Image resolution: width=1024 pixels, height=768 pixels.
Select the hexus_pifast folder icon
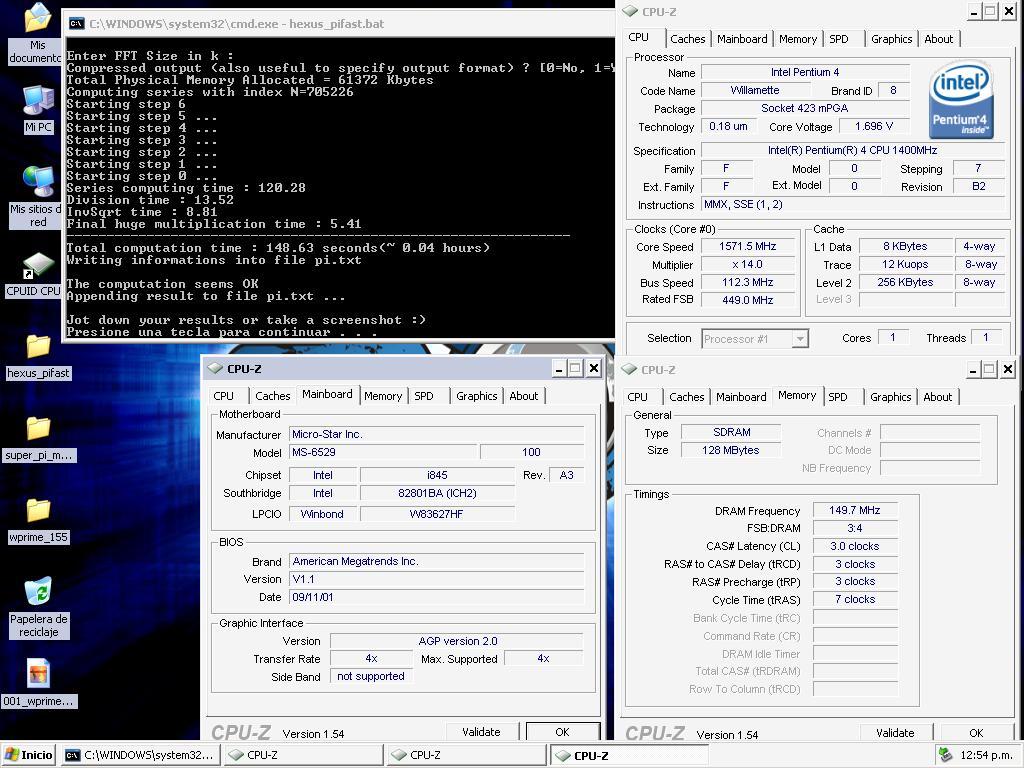point(38,357)
